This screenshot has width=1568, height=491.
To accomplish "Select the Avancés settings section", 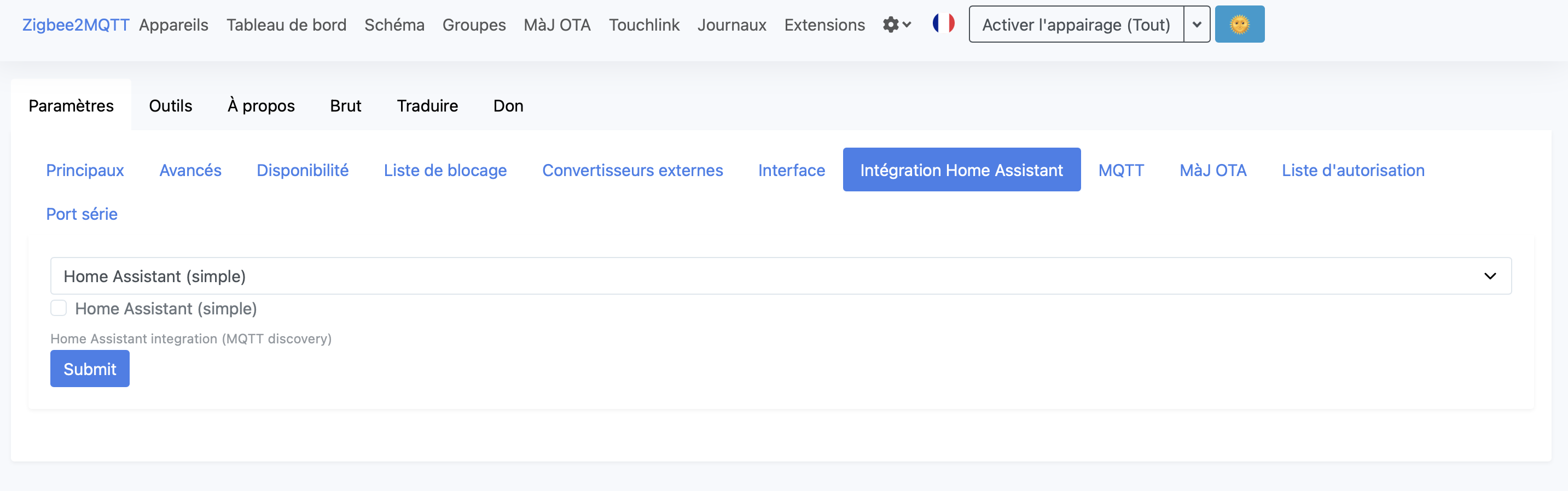I will 190,171.
